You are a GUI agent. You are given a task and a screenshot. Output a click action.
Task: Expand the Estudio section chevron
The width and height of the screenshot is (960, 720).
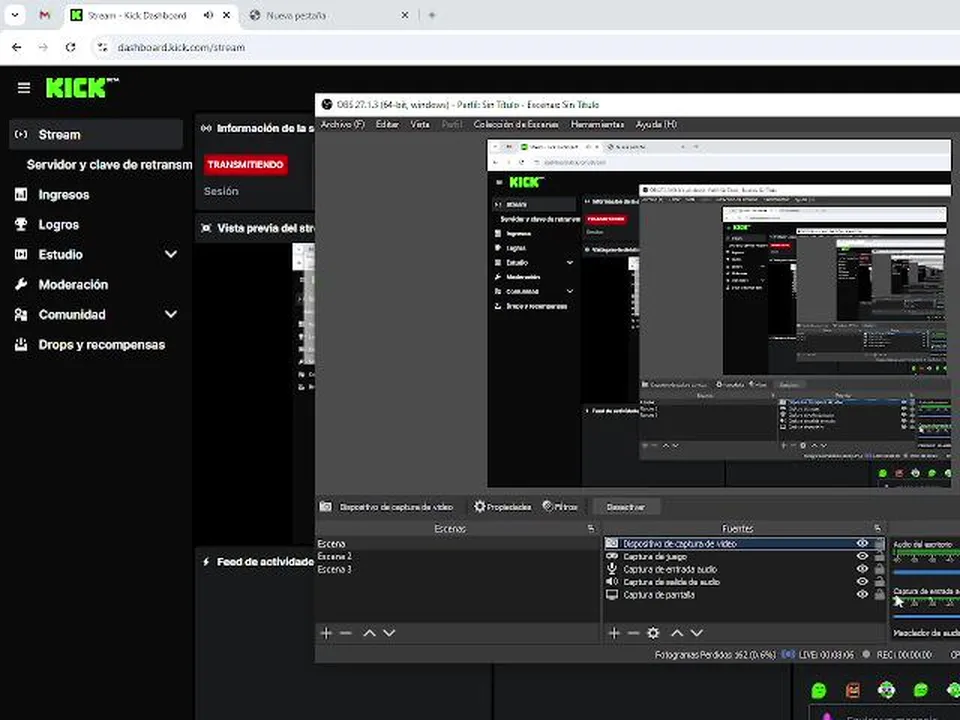click(171, 254)
